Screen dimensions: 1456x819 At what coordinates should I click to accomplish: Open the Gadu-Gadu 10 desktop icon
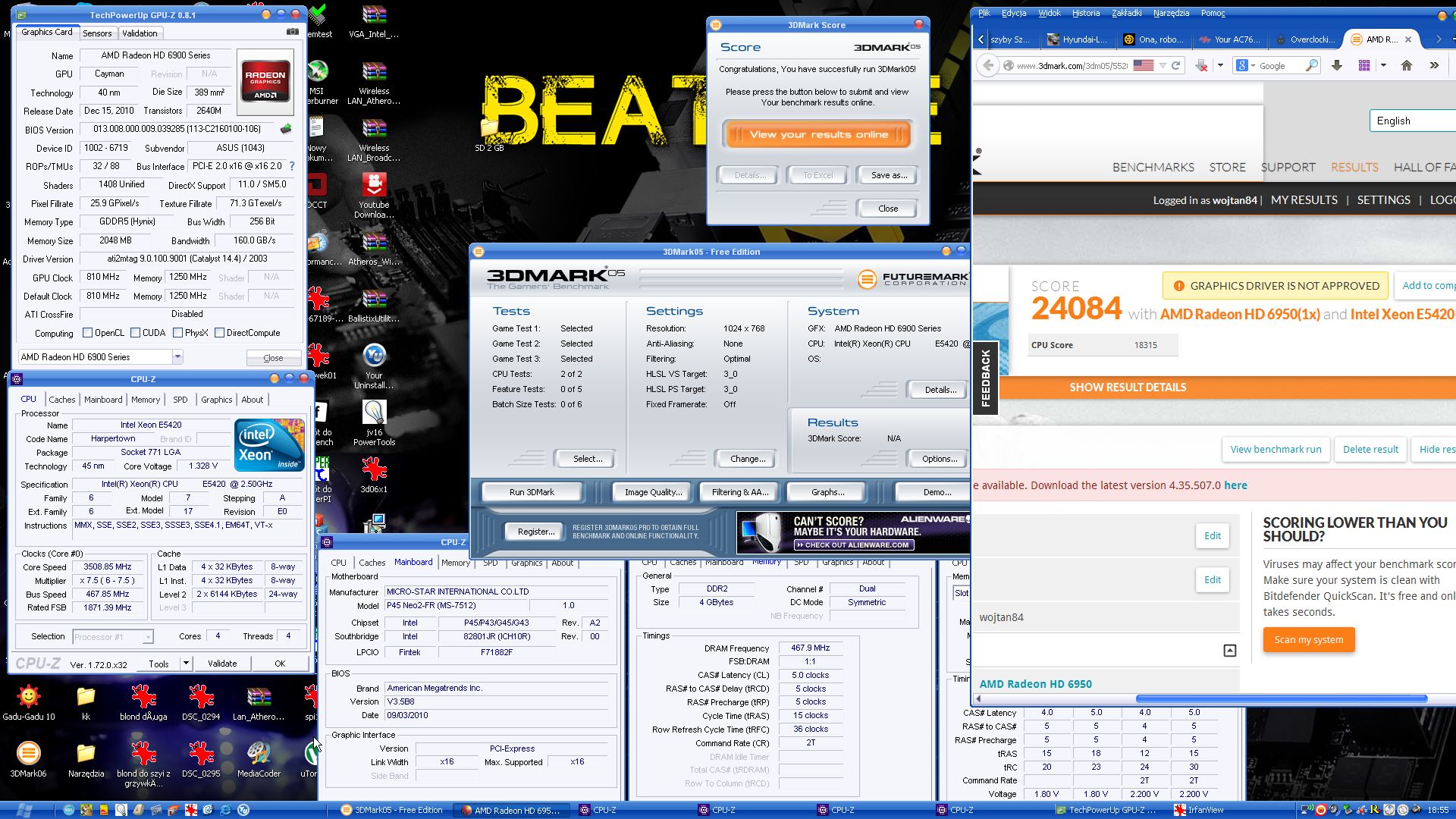click(28, 703)
